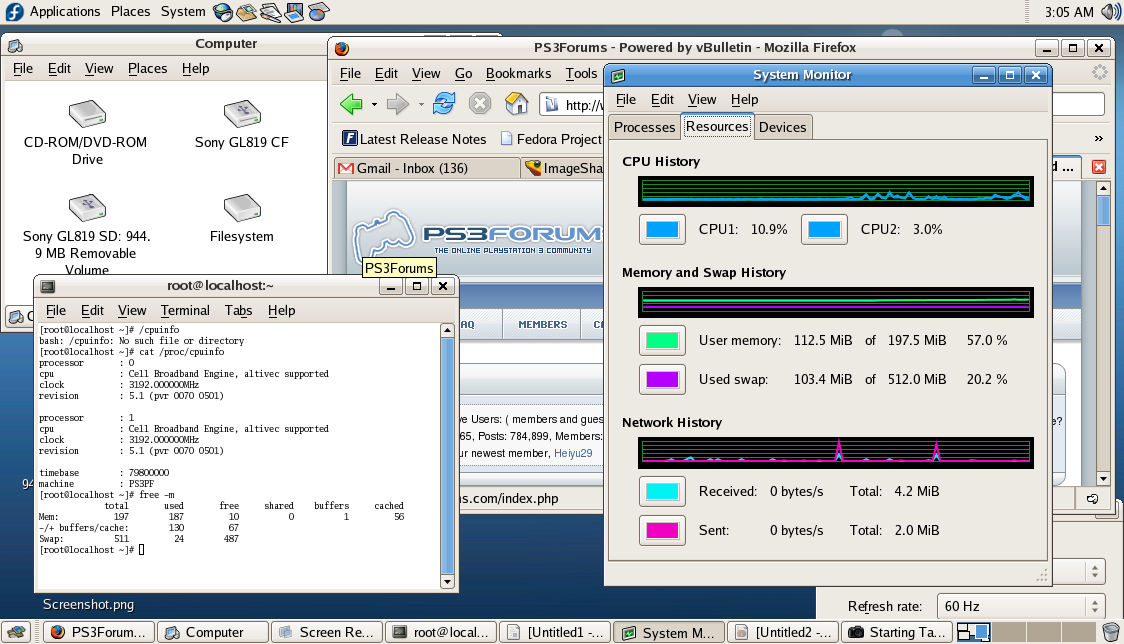Open the Filesystem drive icon
This screenshot has height=644, width=1124.
pos(242,208)
